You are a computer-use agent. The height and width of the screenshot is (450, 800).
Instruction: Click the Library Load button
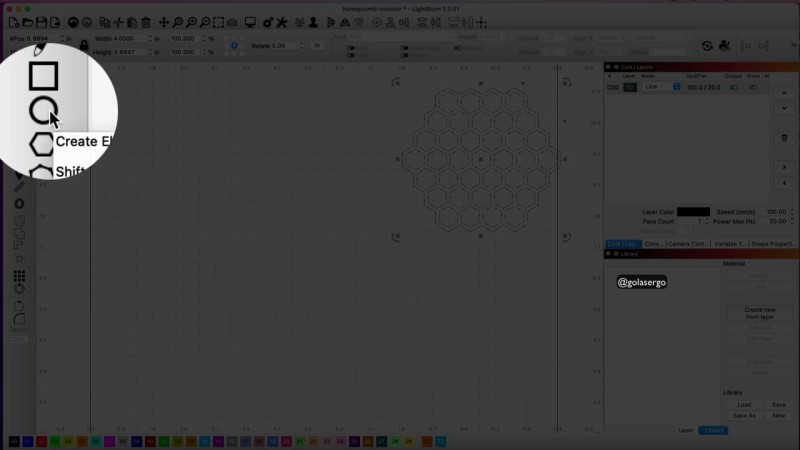point(744,405)
